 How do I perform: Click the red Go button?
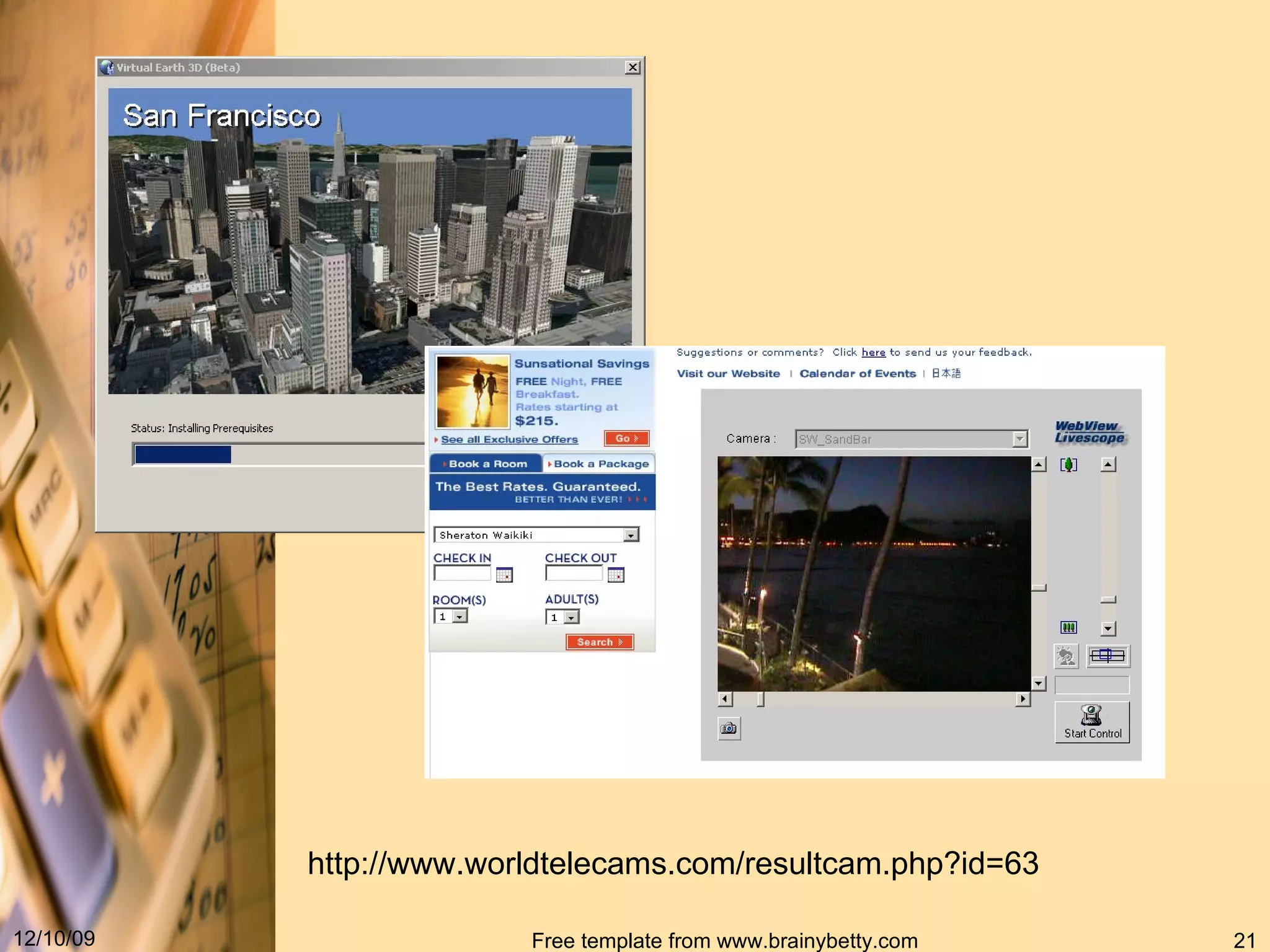click(626, 438)
